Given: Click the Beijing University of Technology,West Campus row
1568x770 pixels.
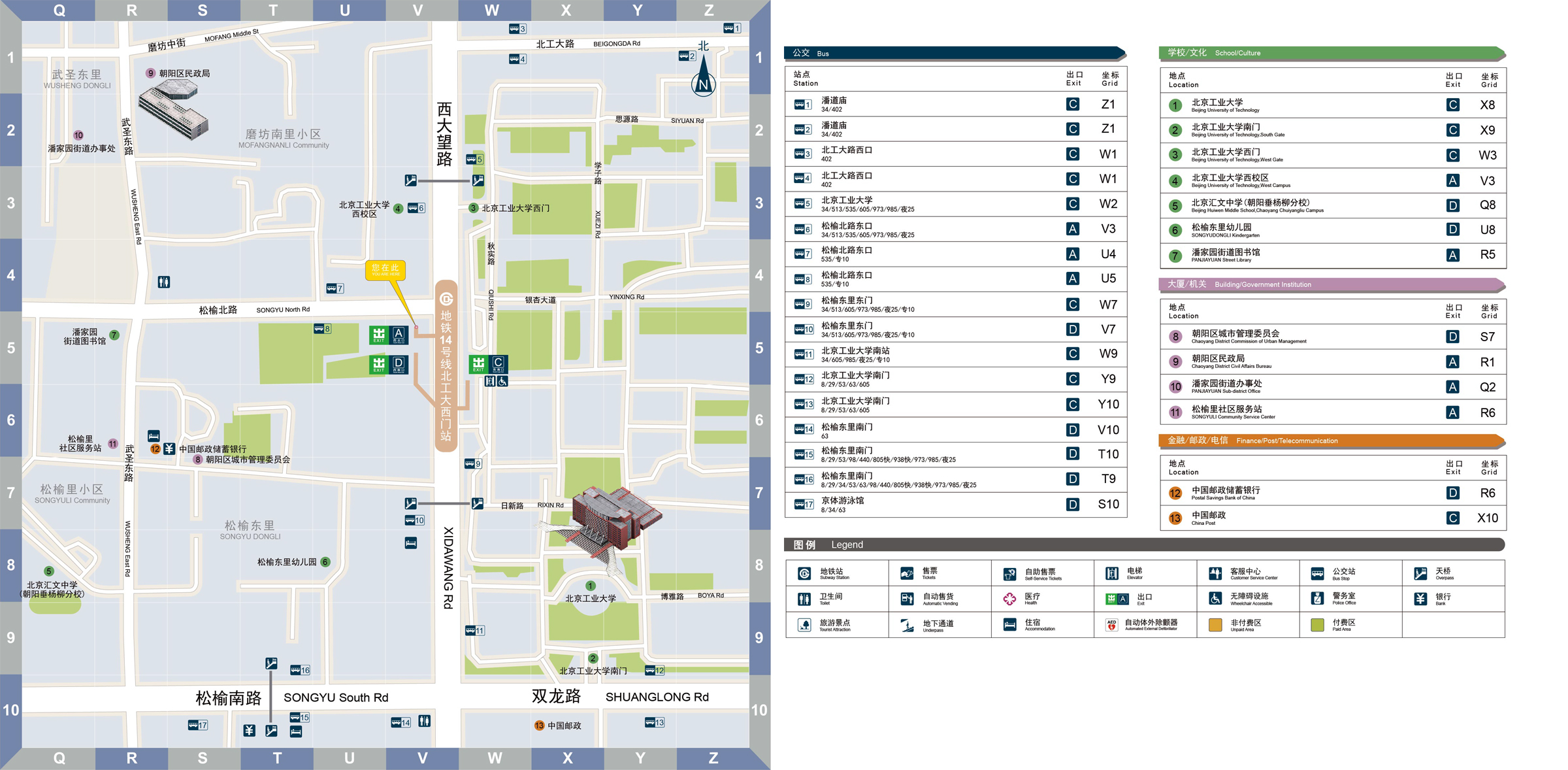Looking at the screenshot, I should coord(1333,180).
